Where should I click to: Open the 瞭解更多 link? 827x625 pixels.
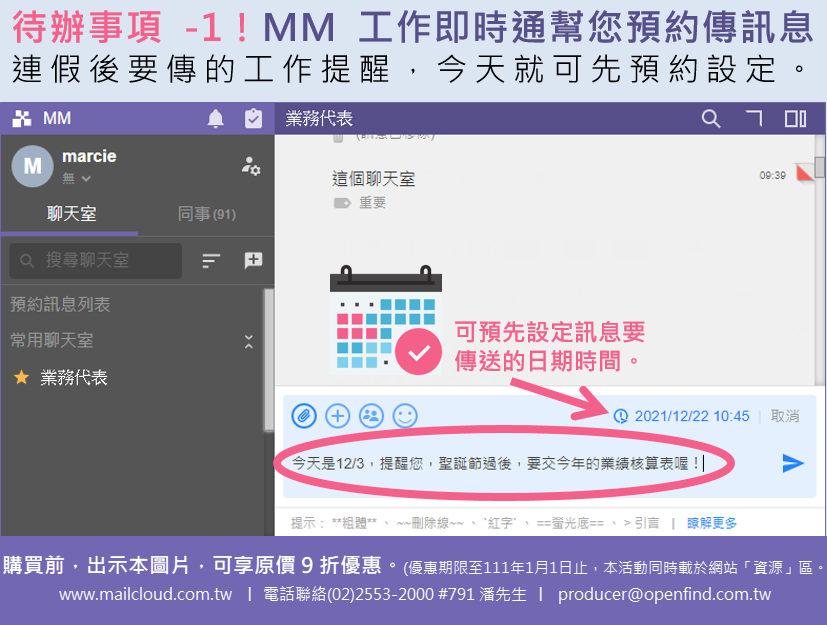click(711, 523)
